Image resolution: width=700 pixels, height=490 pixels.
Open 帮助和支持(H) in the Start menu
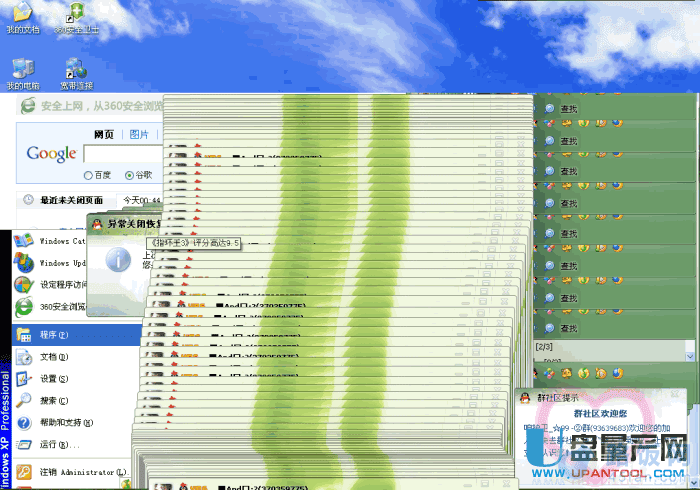tap(73, 422)
